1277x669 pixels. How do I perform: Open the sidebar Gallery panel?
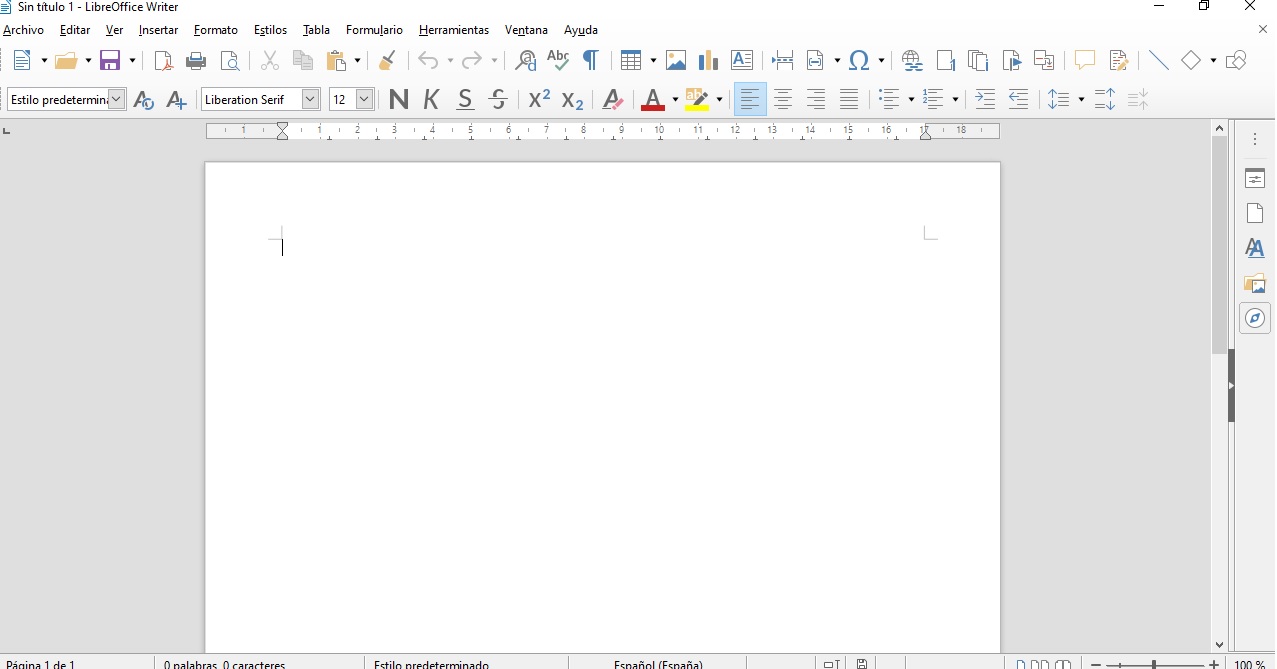[x=1255, y=283]
